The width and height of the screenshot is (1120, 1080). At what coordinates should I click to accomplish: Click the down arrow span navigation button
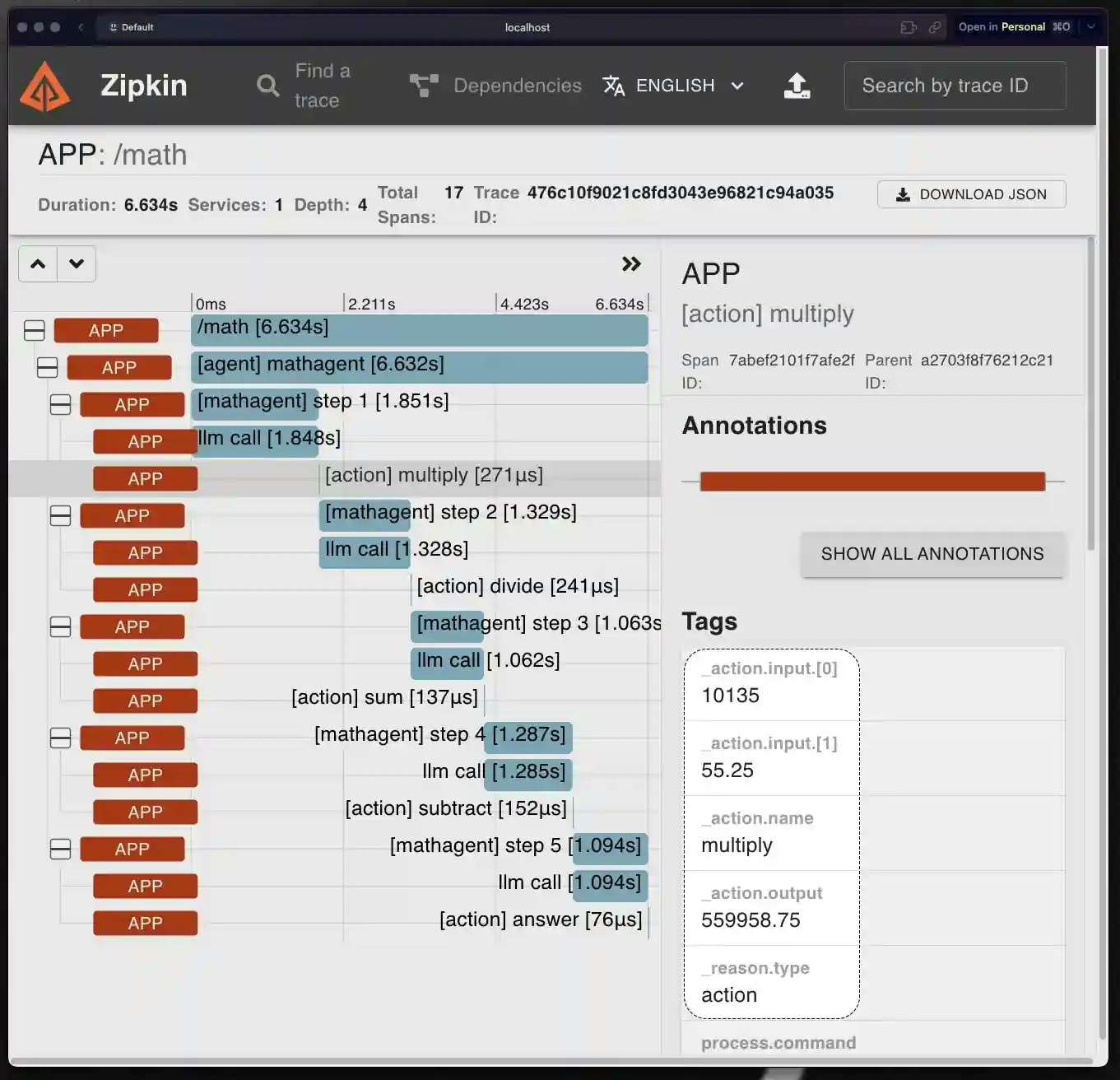[x=77, y=263]
